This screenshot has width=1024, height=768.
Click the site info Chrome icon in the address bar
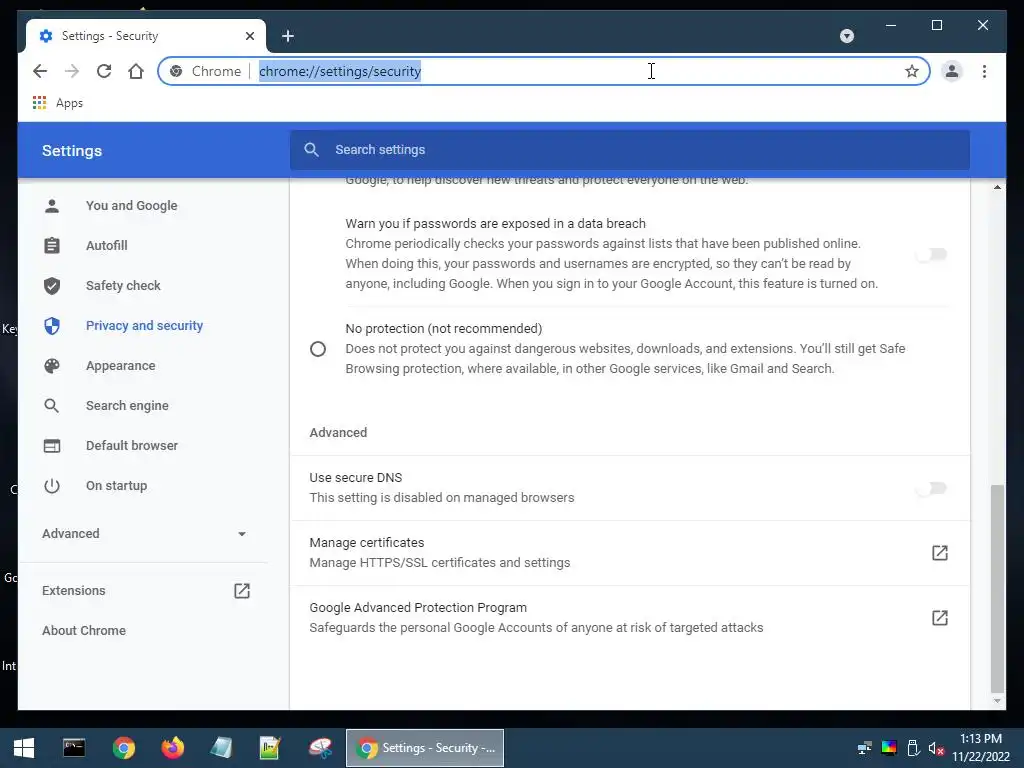(176, 71)
